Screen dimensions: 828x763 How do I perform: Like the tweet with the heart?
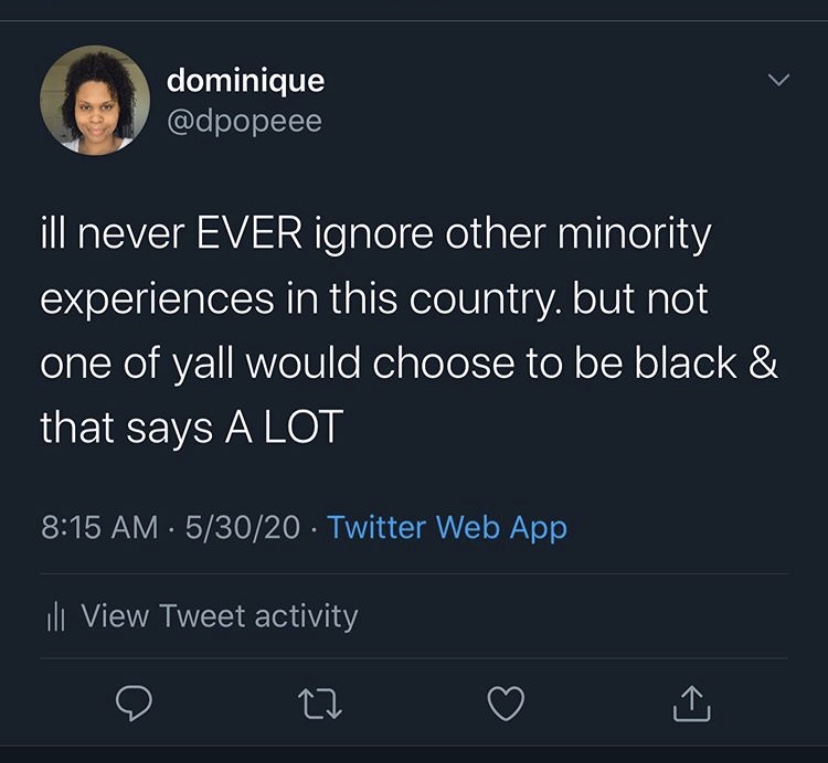[x=506, y=705]
